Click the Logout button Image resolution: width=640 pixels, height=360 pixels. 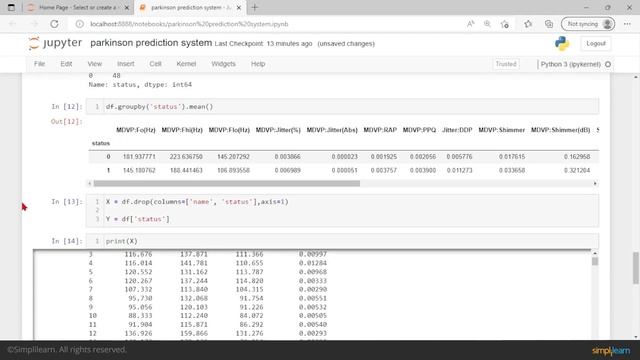click(596, 43)
